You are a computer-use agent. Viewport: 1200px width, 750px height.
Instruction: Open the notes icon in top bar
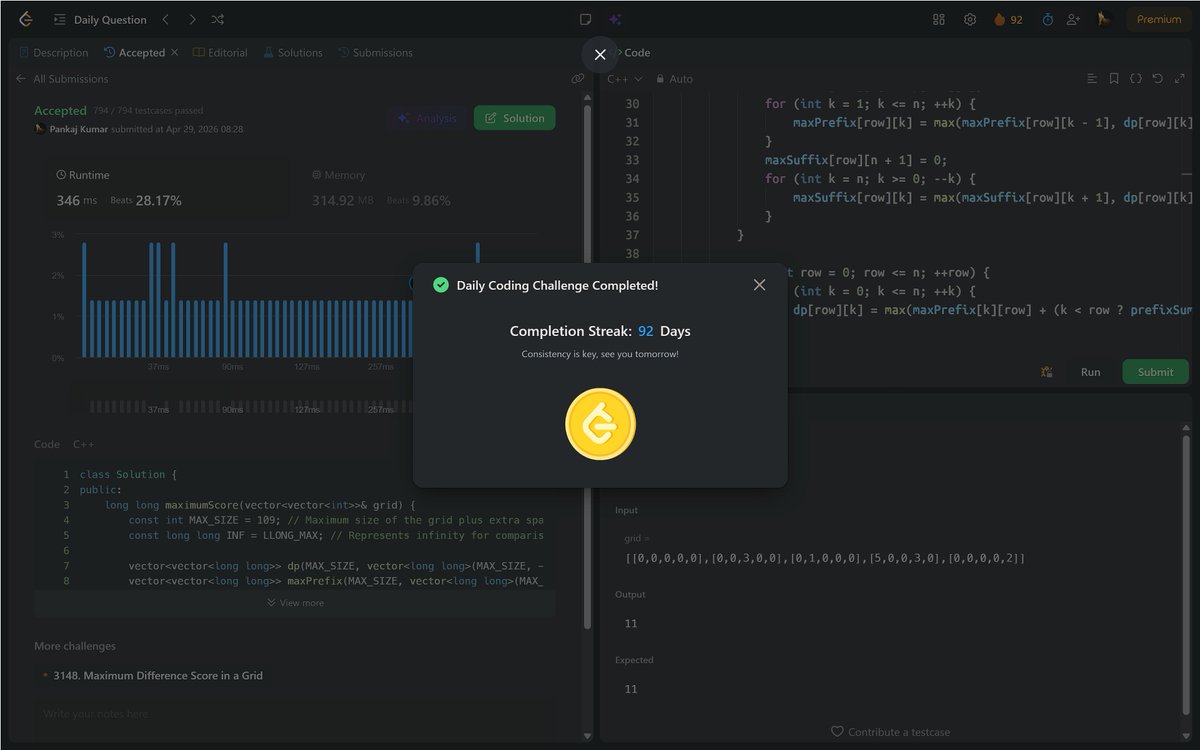click(x=586, y=19)
